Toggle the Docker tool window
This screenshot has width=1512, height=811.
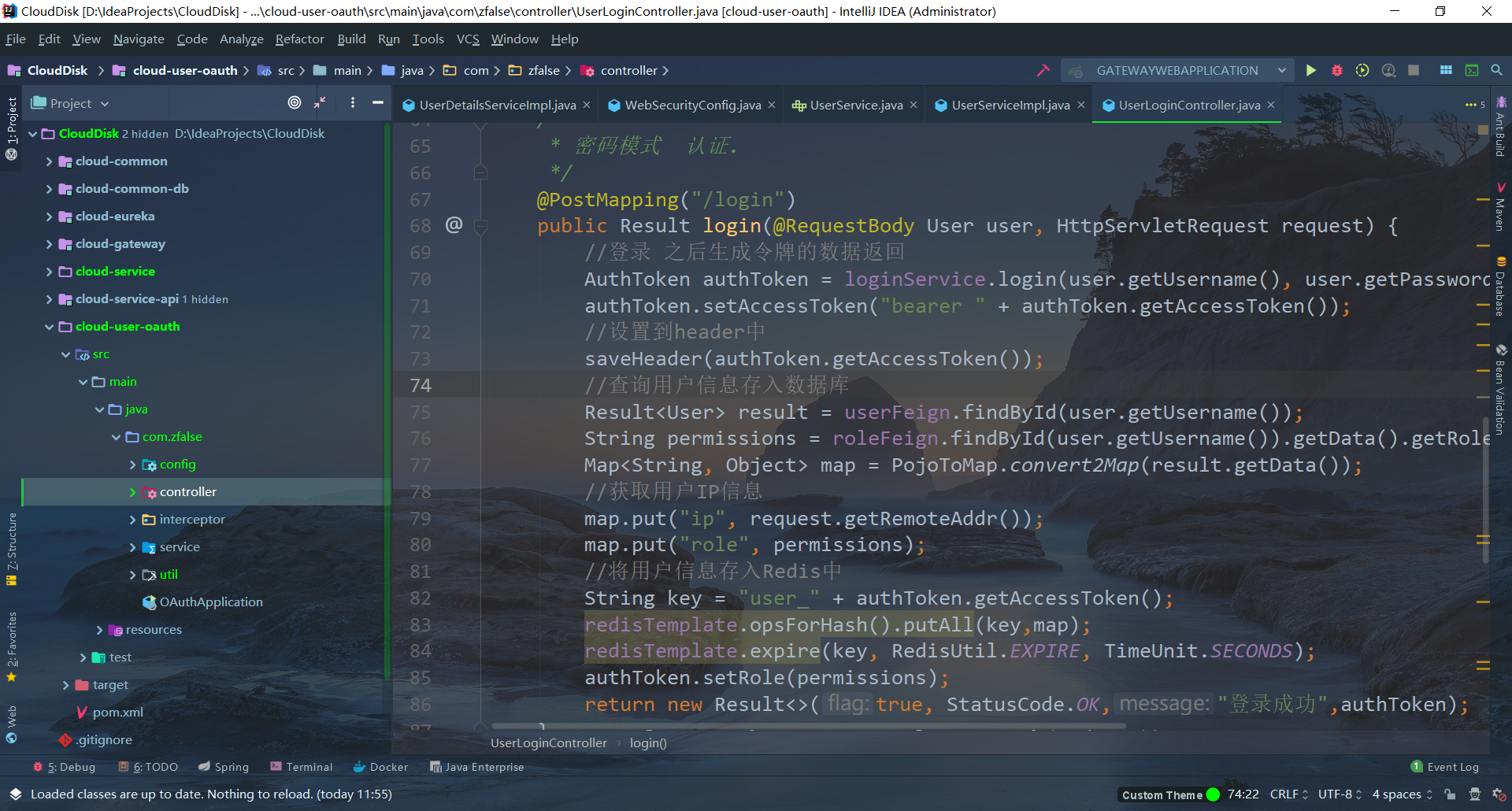(x=381, y=767)
